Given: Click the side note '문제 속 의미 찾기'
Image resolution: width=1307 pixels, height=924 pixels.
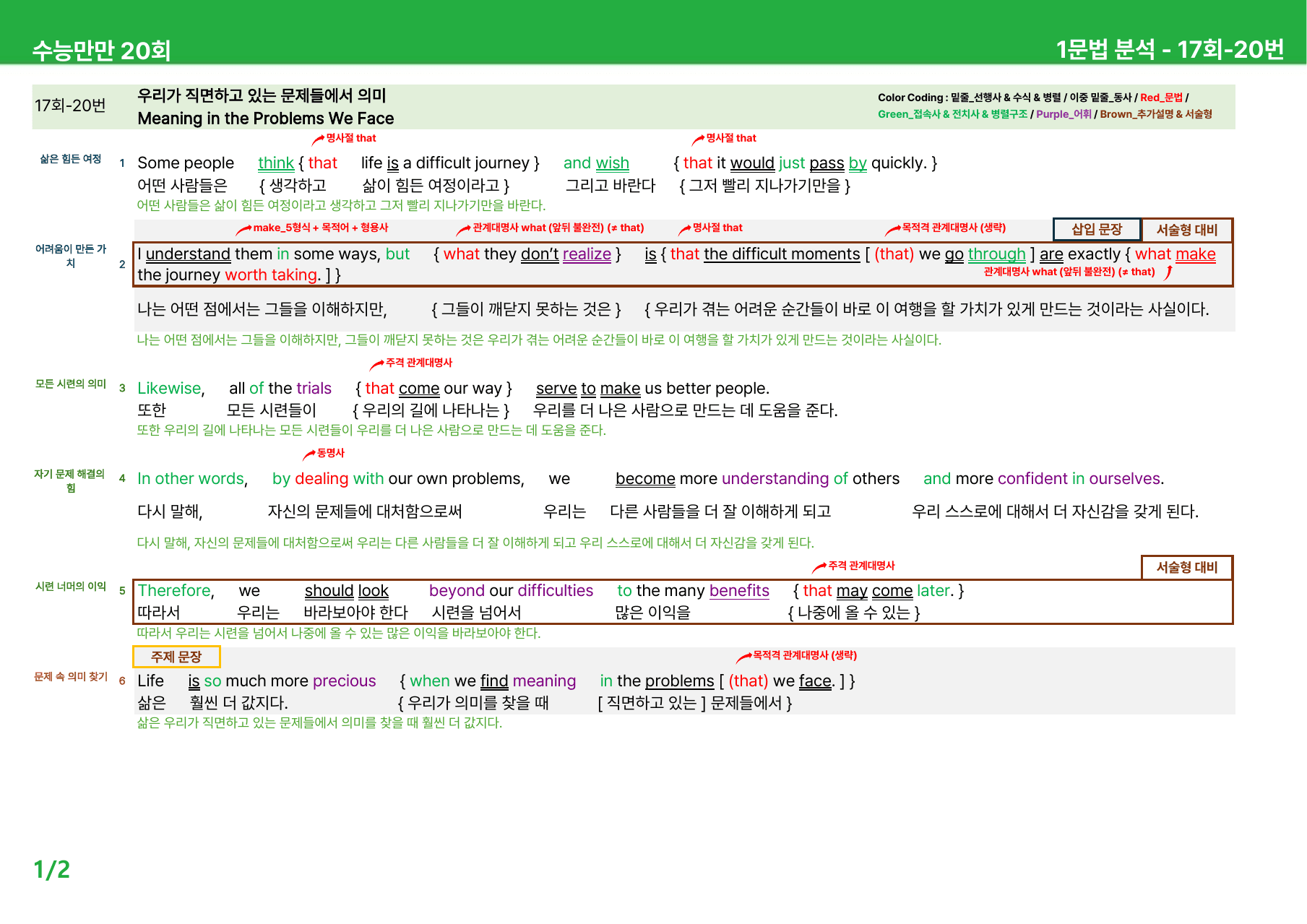Looking at the screenshot, I should 70,677.
